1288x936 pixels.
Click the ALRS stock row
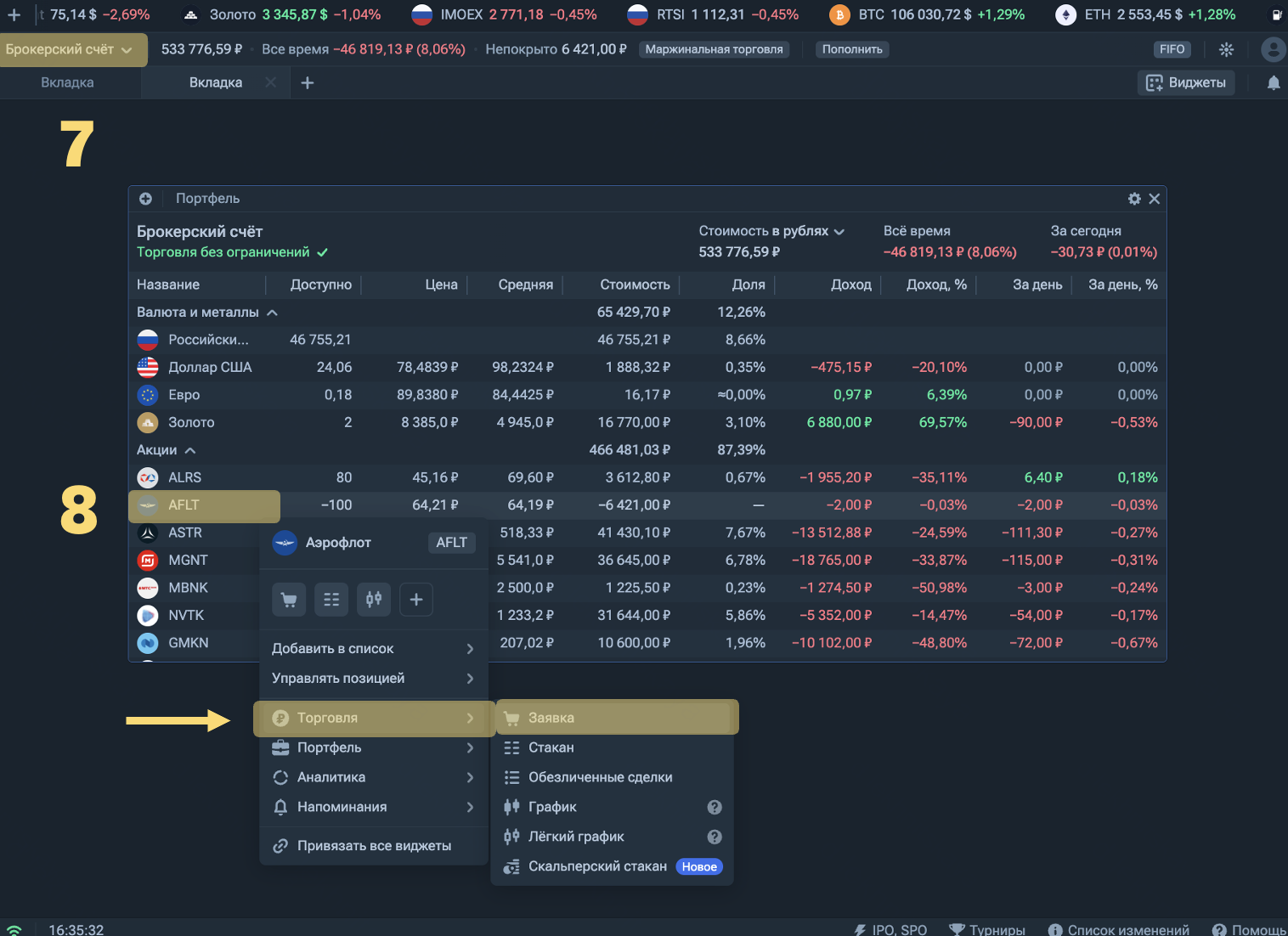[184, 477]
